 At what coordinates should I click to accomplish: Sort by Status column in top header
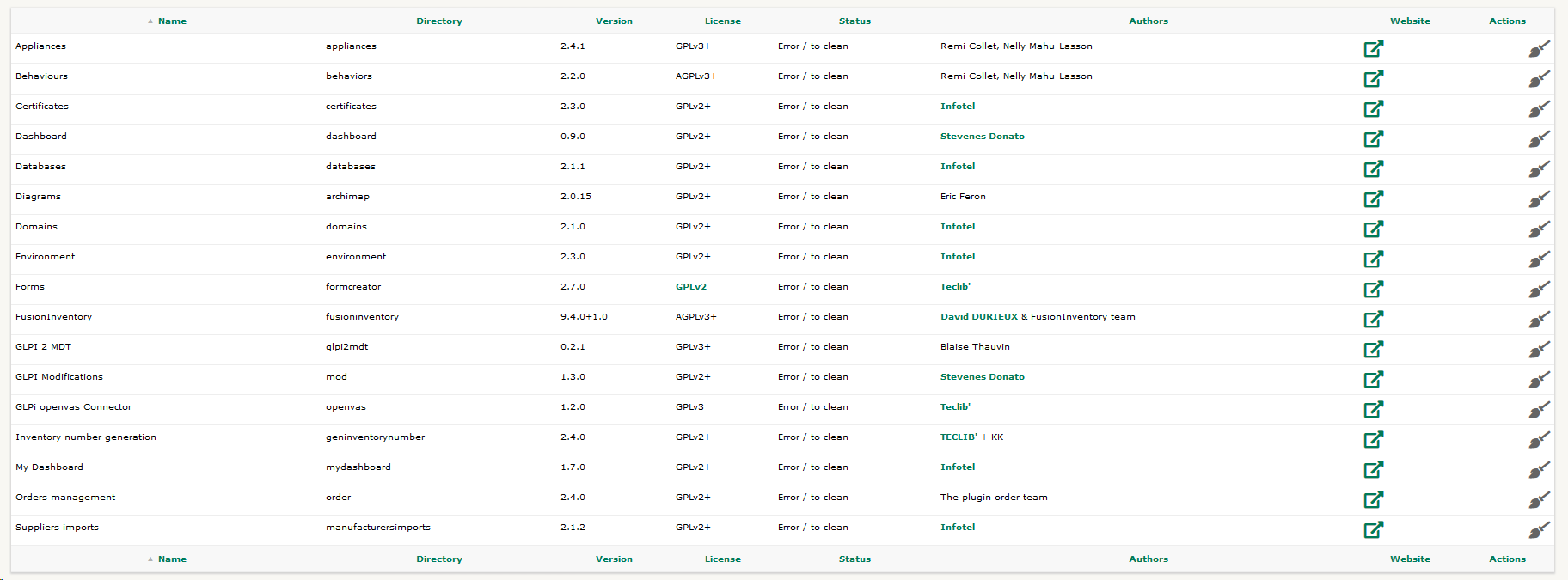854,21
